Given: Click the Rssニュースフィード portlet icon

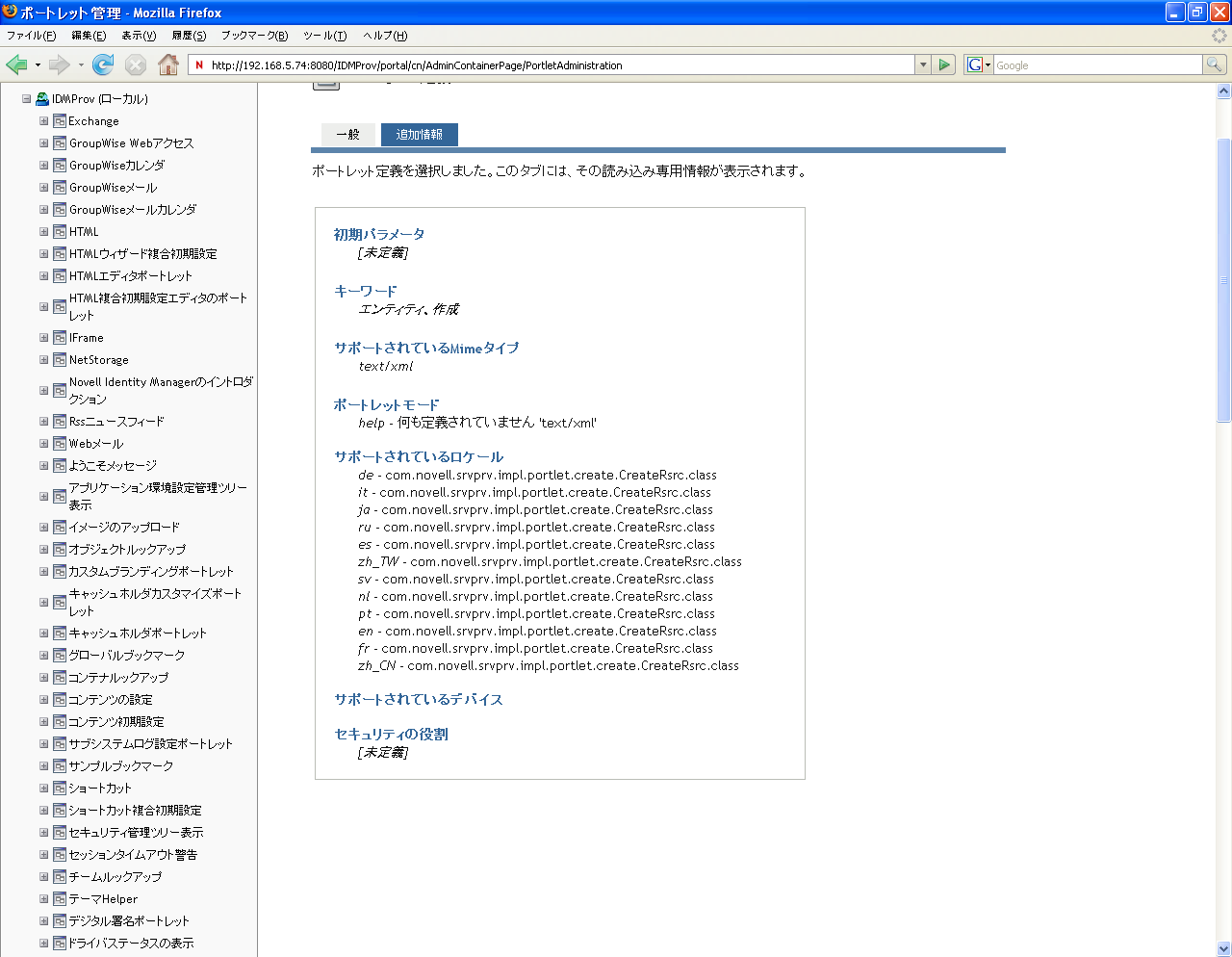Looking at the screenshot, I should [x=60, y=422].
